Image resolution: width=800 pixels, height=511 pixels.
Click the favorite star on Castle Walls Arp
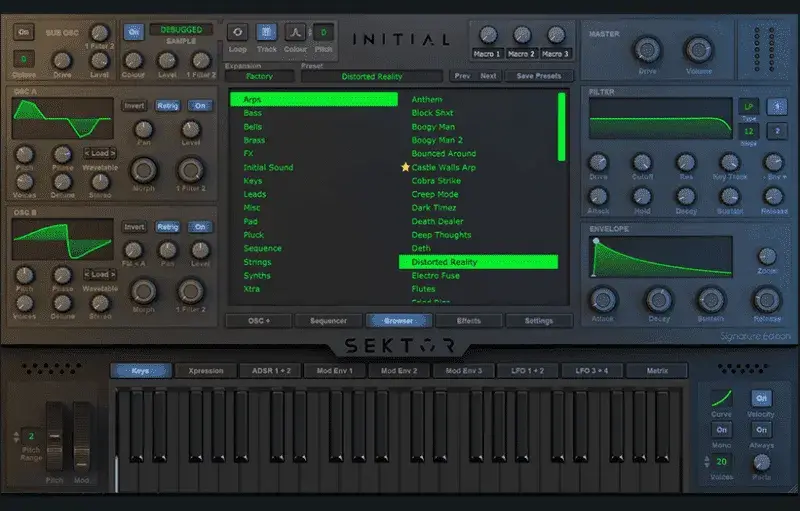click(405, 167)
